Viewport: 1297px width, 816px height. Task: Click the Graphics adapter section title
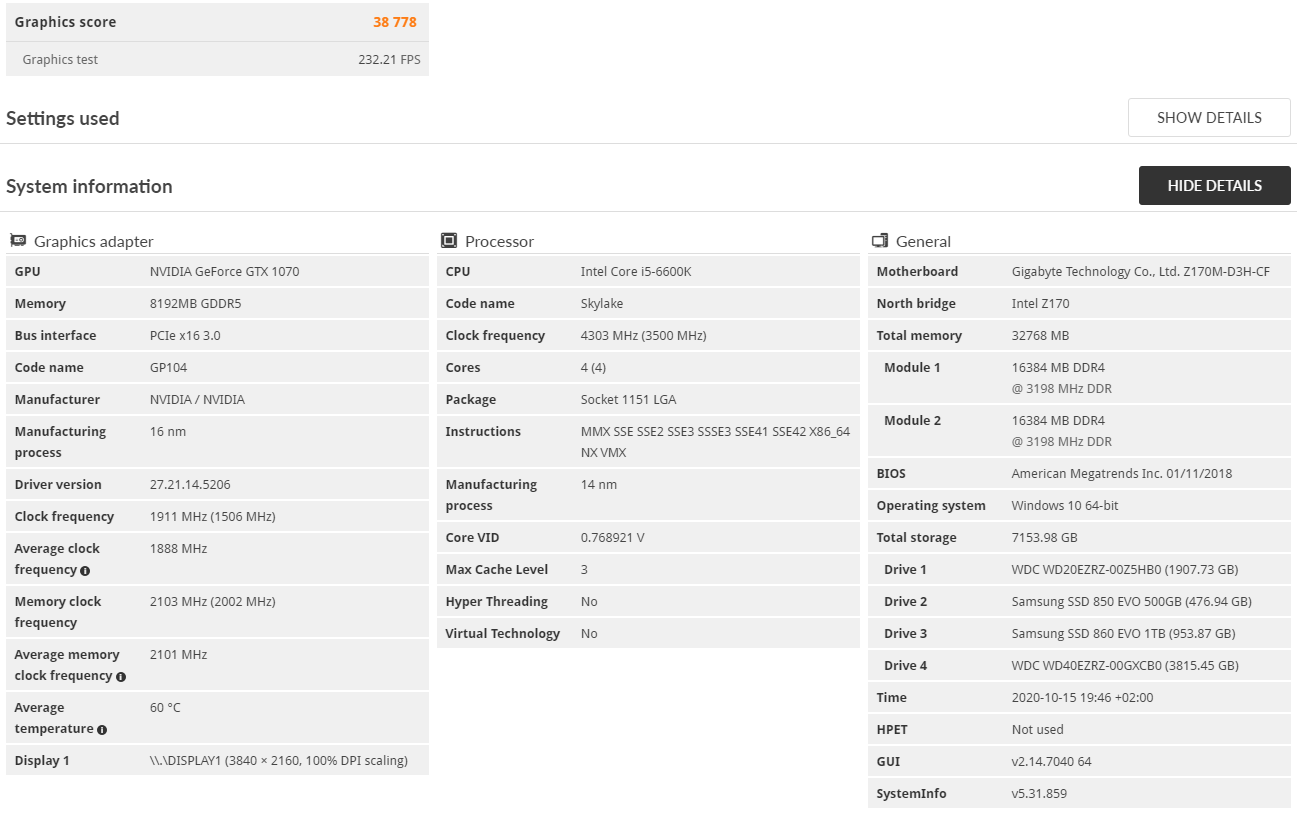click(x=94, y=241)
